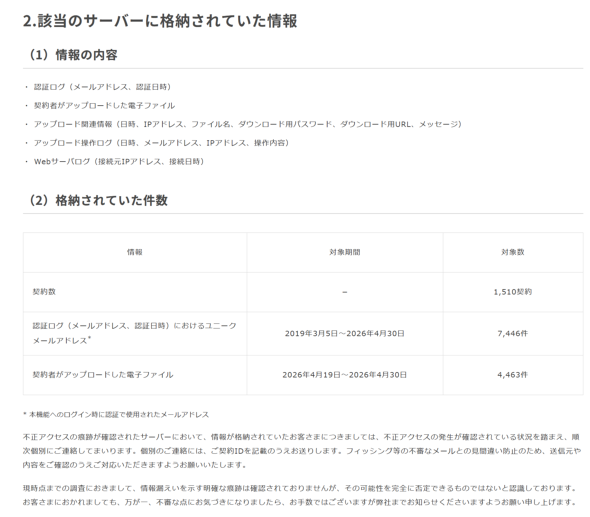Click the アップロード関連情報 bullet item
590x517 pixels.
click(x=248, y=124)
